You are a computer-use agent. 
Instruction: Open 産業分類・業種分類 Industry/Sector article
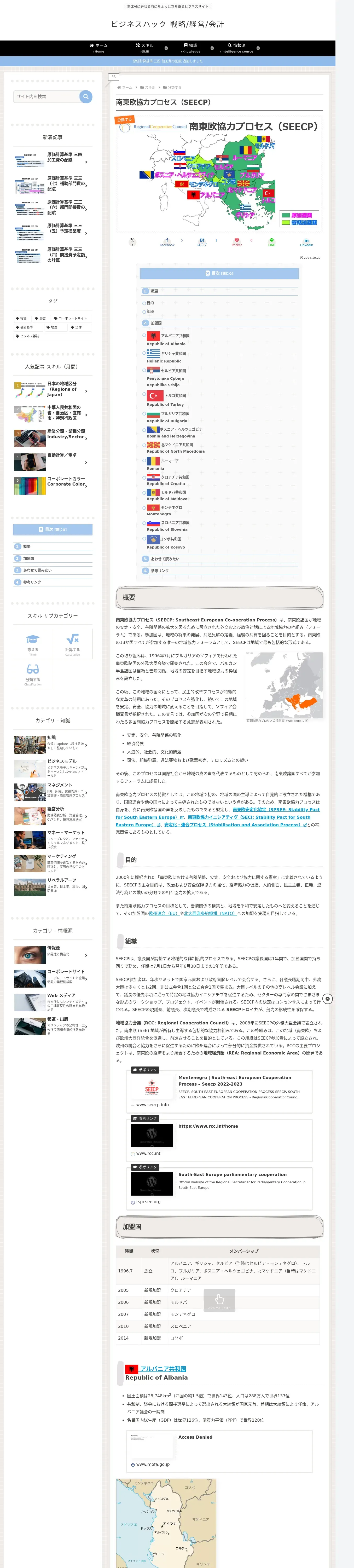(53, 438)
